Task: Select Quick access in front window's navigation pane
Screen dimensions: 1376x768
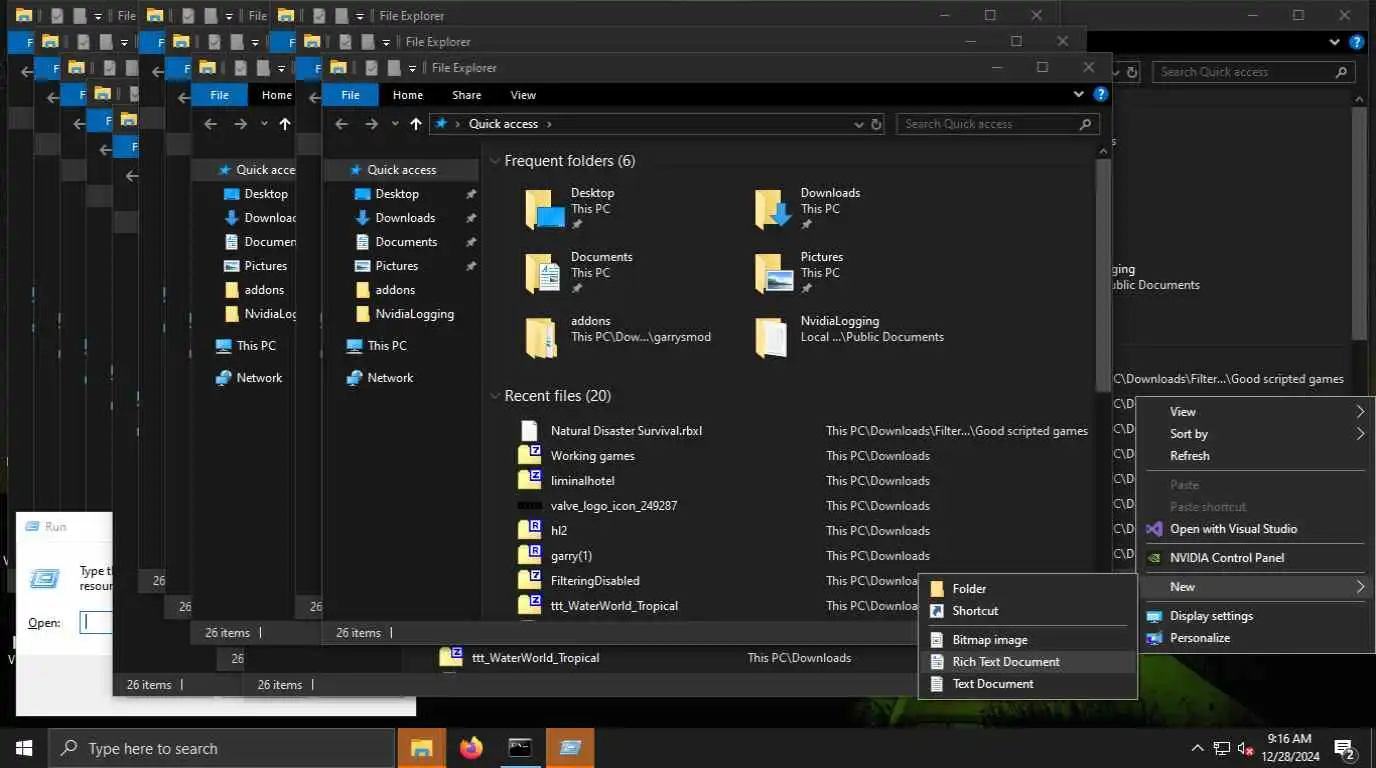Action: tap(401, 170)
